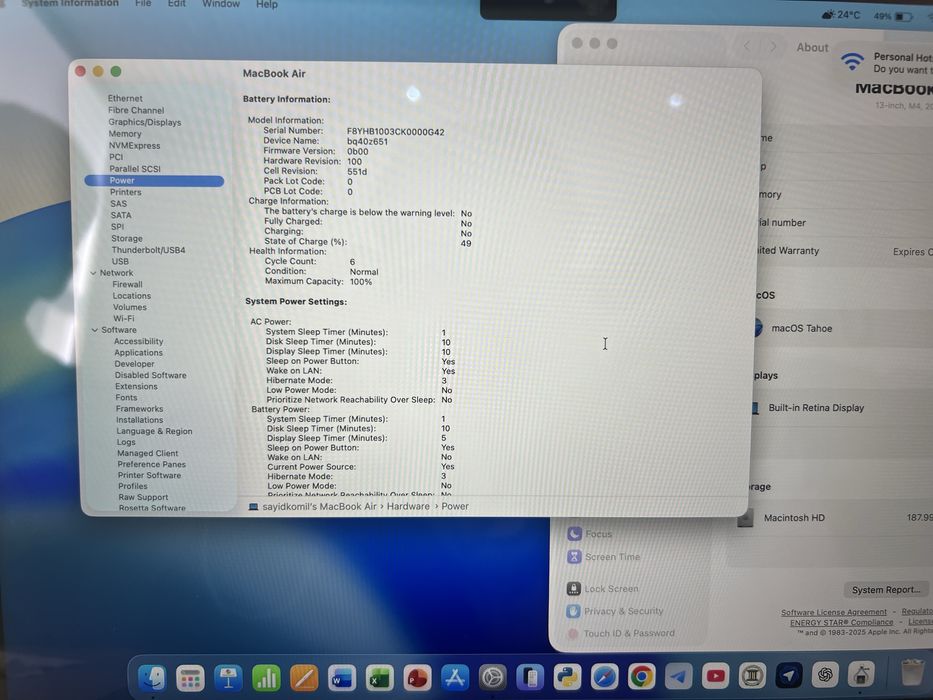This screenshot has width=933, height=700.
Task: Open iPhone Mirroring in the Dock
Action: coord(530,677)
